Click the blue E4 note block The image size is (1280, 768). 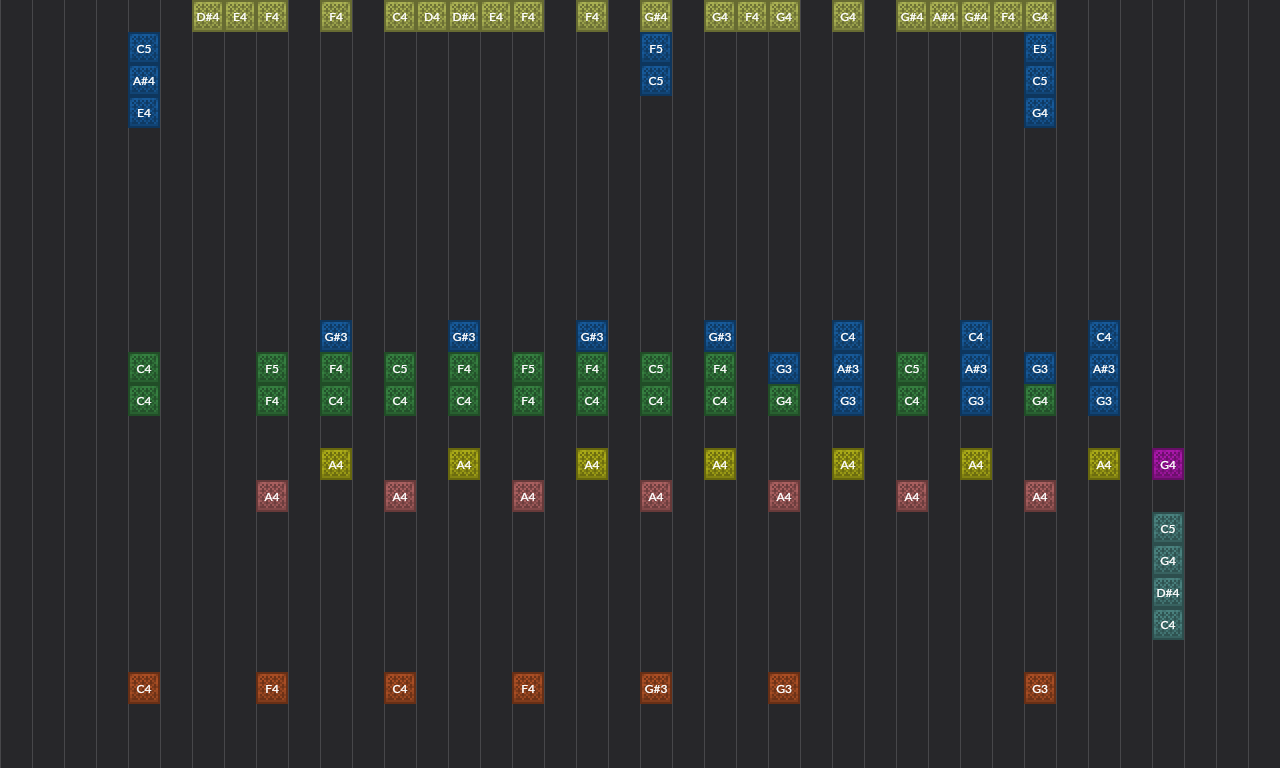point(144,112)
